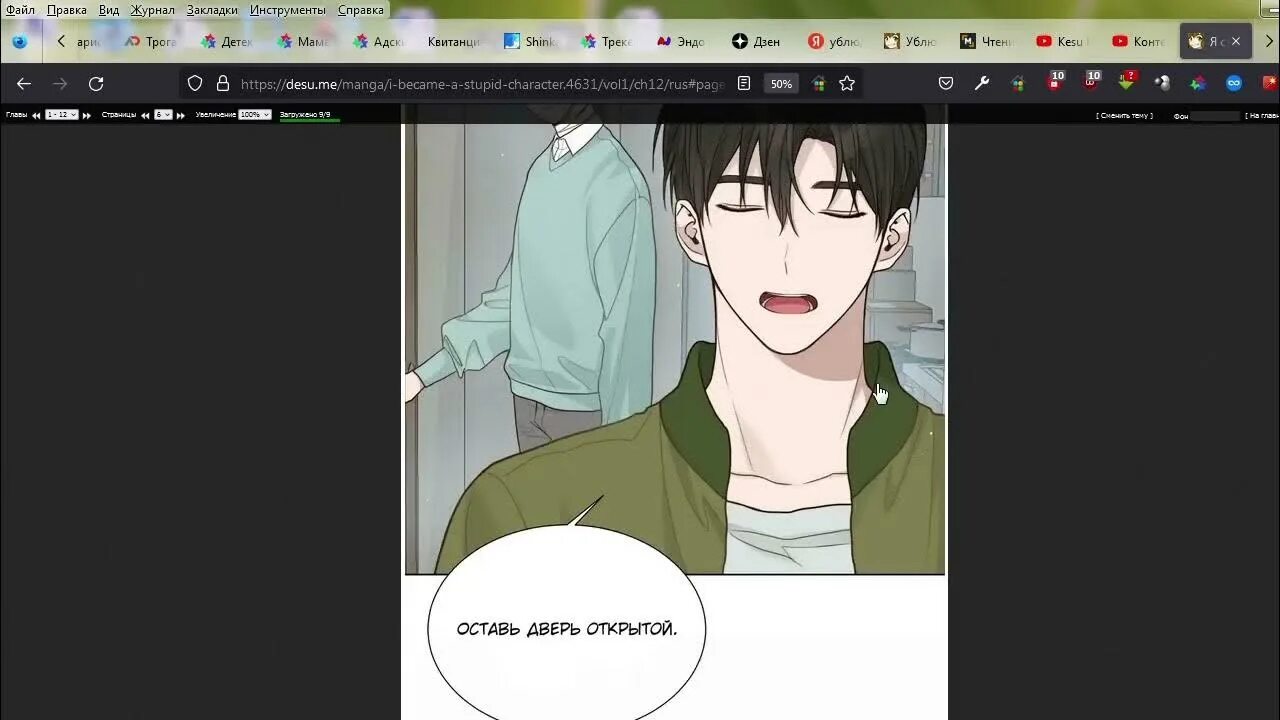Switch to the Эндо tab

click(x=681, y=42)
